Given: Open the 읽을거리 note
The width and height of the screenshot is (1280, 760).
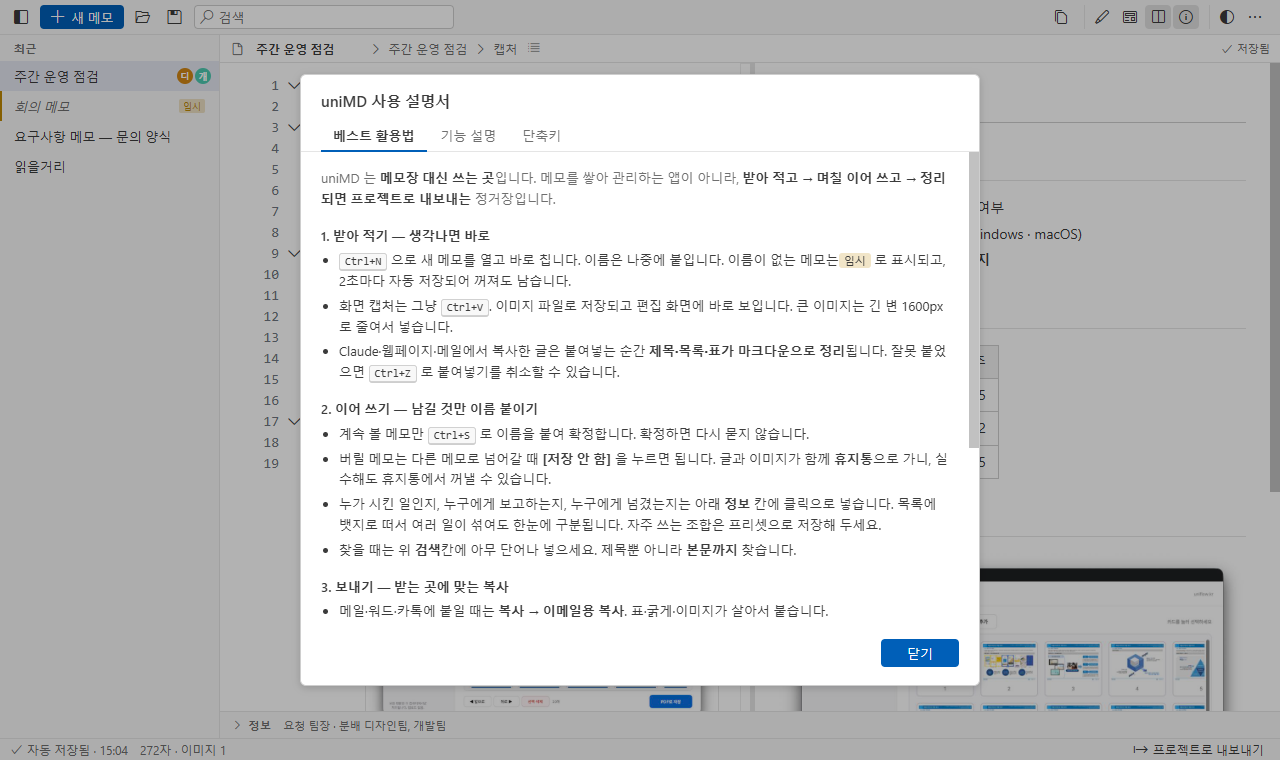Looking at the screenshot, I should (109, 166).
